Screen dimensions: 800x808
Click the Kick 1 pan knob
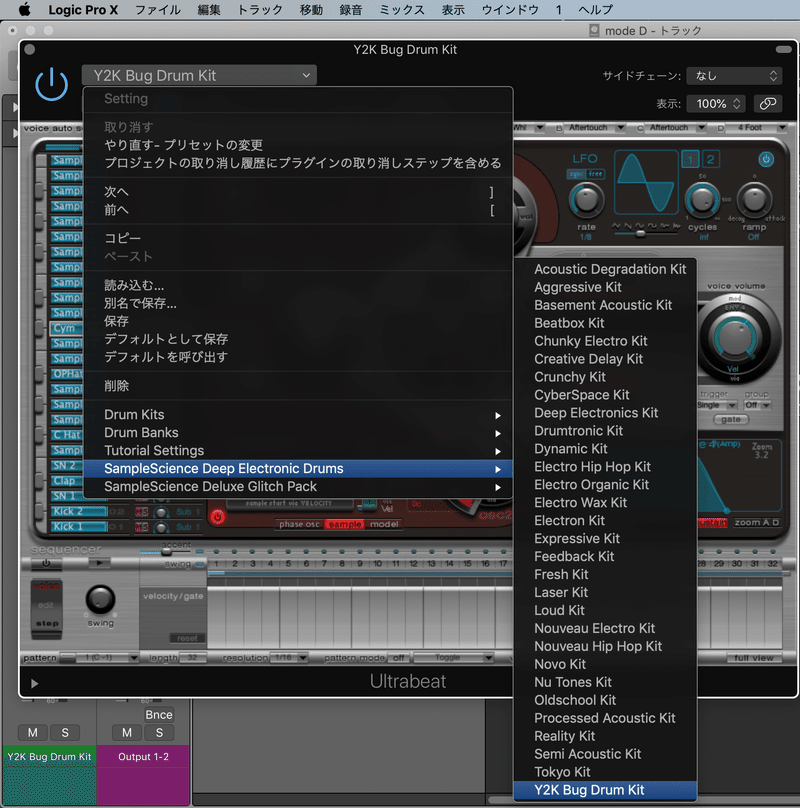coord(161,527)
